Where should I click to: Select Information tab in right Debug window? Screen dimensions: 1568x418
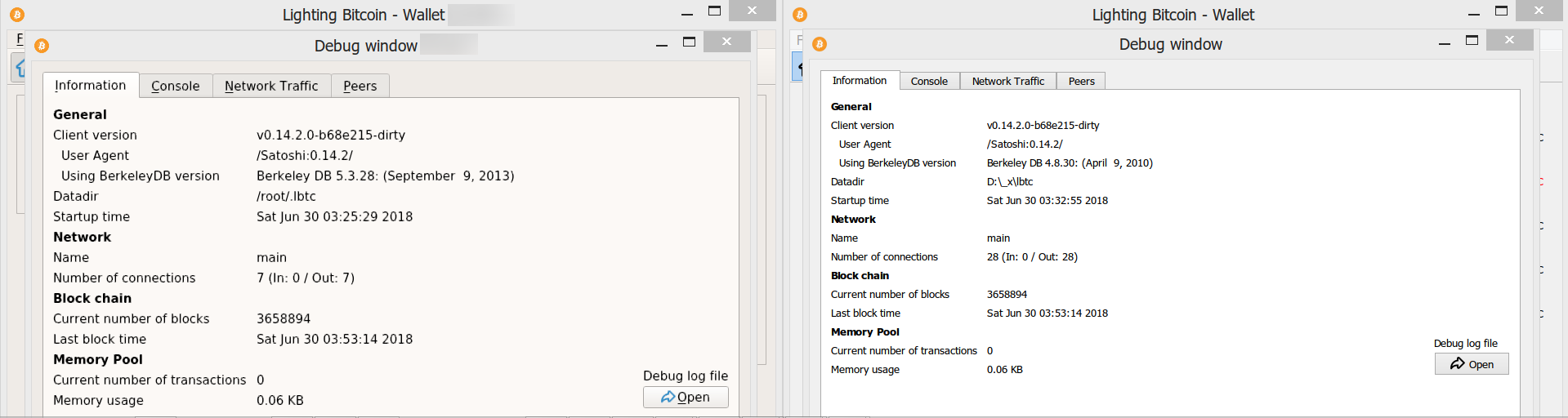(860, 80)
